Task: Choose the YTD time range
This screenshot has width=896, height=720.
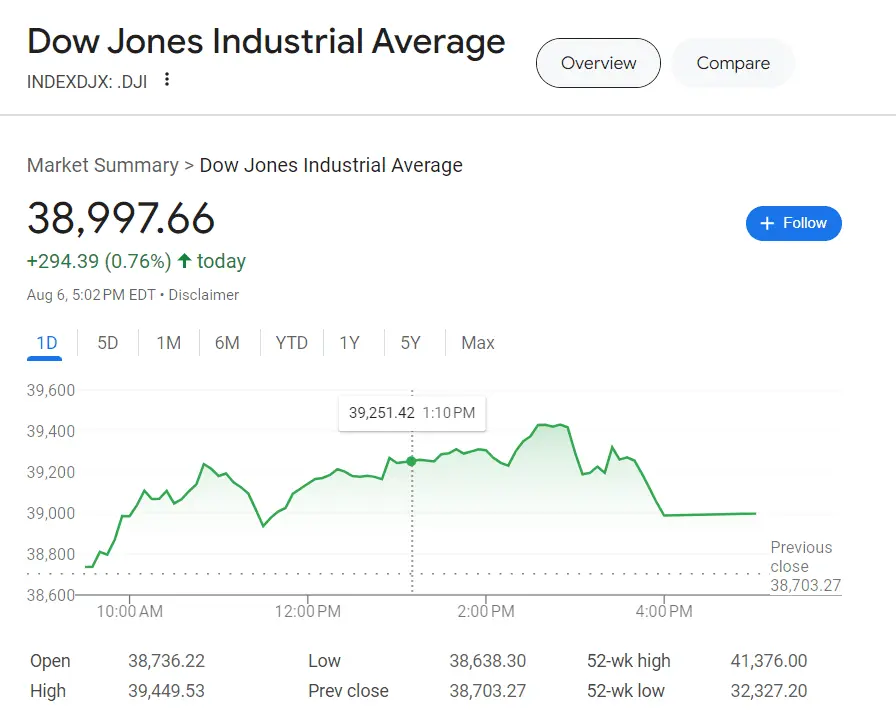Action: pos(291,343)
